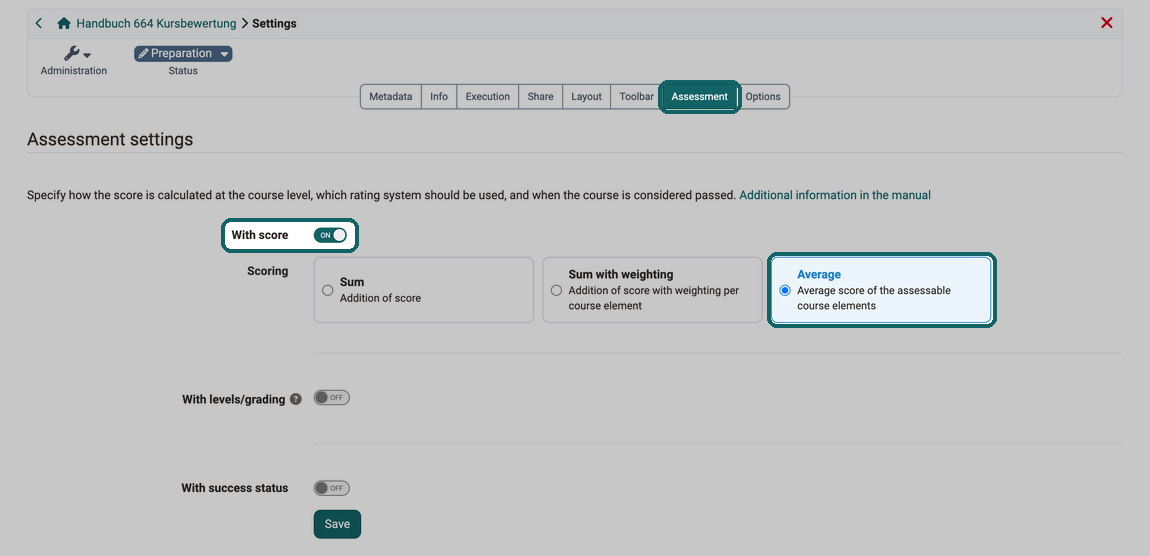This screenshot has height=556, width=1150.
Task: Turn off the With score toggle
Action: (330, 235)
